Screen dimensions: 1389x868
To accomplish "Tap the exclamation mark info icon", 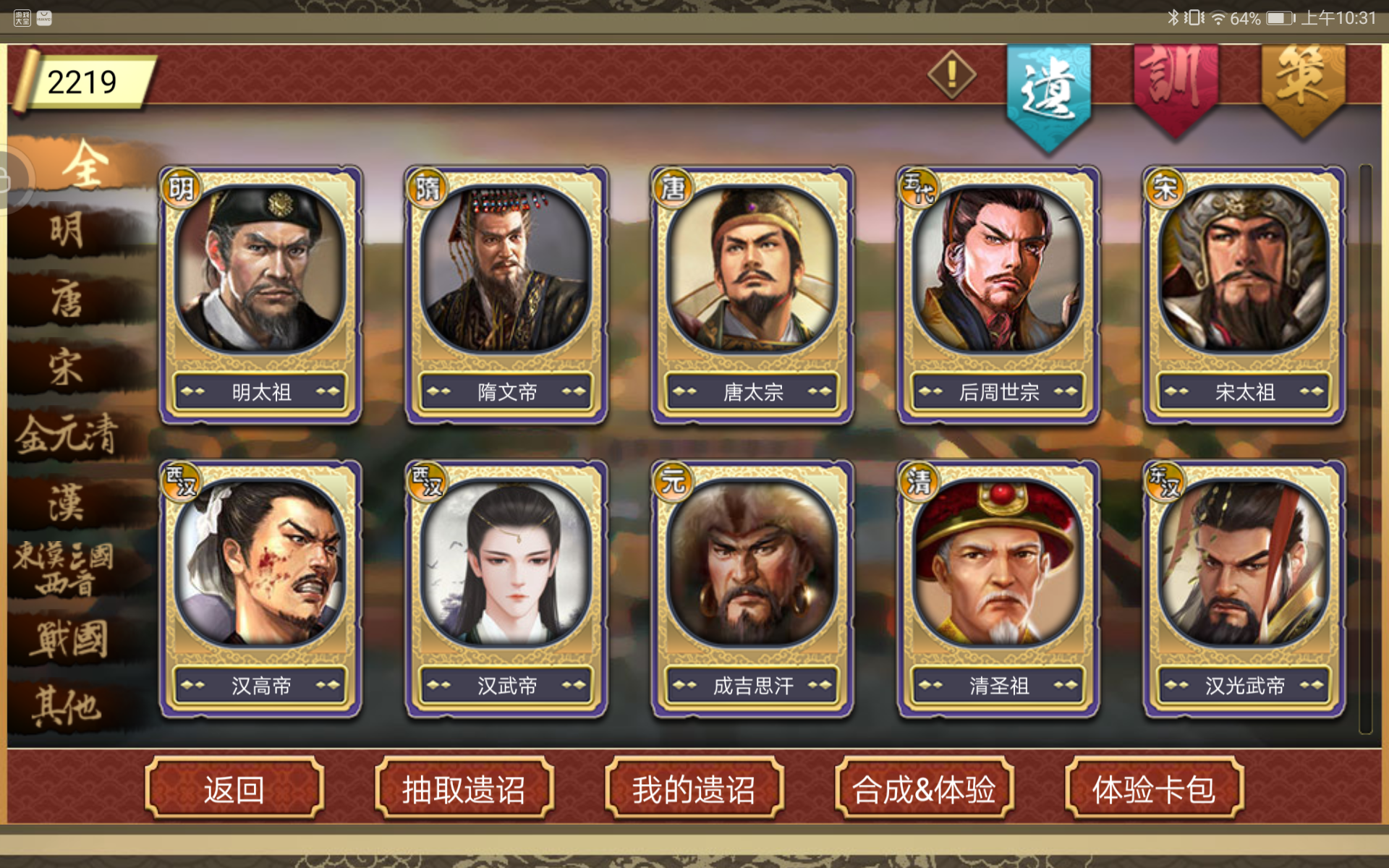I will pos(952,75).
